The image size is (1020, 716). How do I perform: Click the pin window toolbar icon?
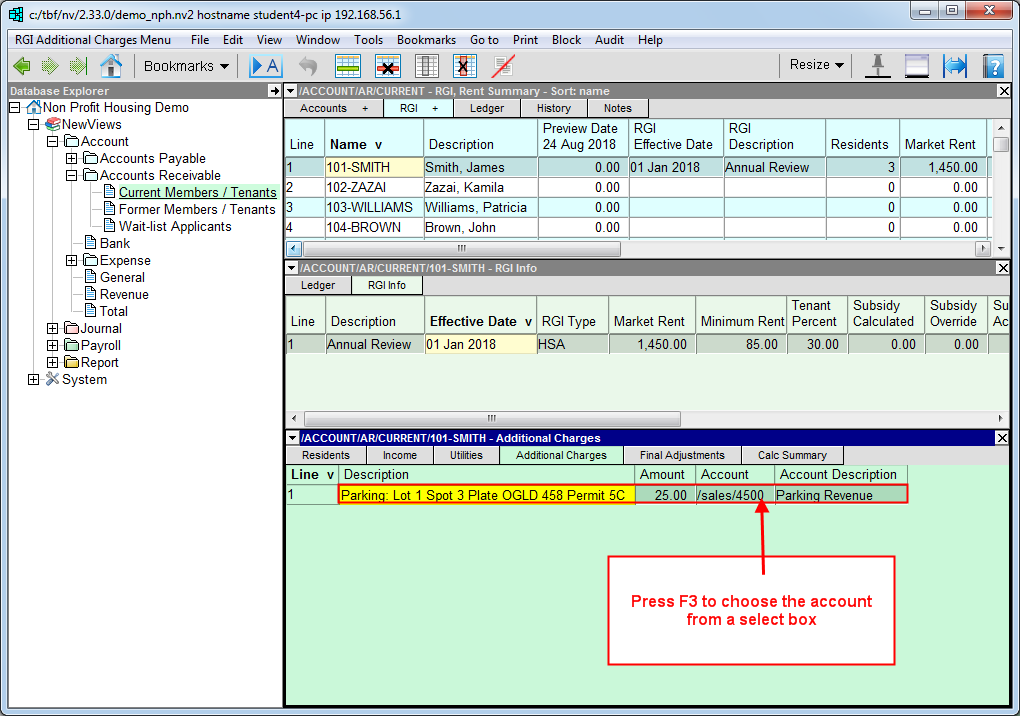[x=878, y=66]
